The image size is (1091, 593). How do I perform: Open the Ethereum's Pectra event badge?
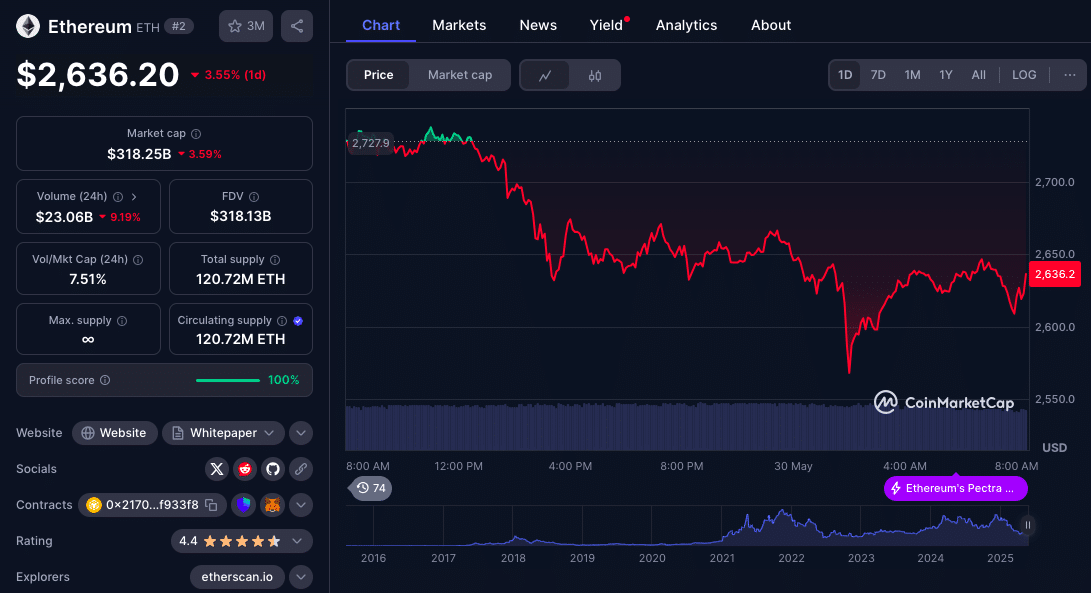(955, 488)
